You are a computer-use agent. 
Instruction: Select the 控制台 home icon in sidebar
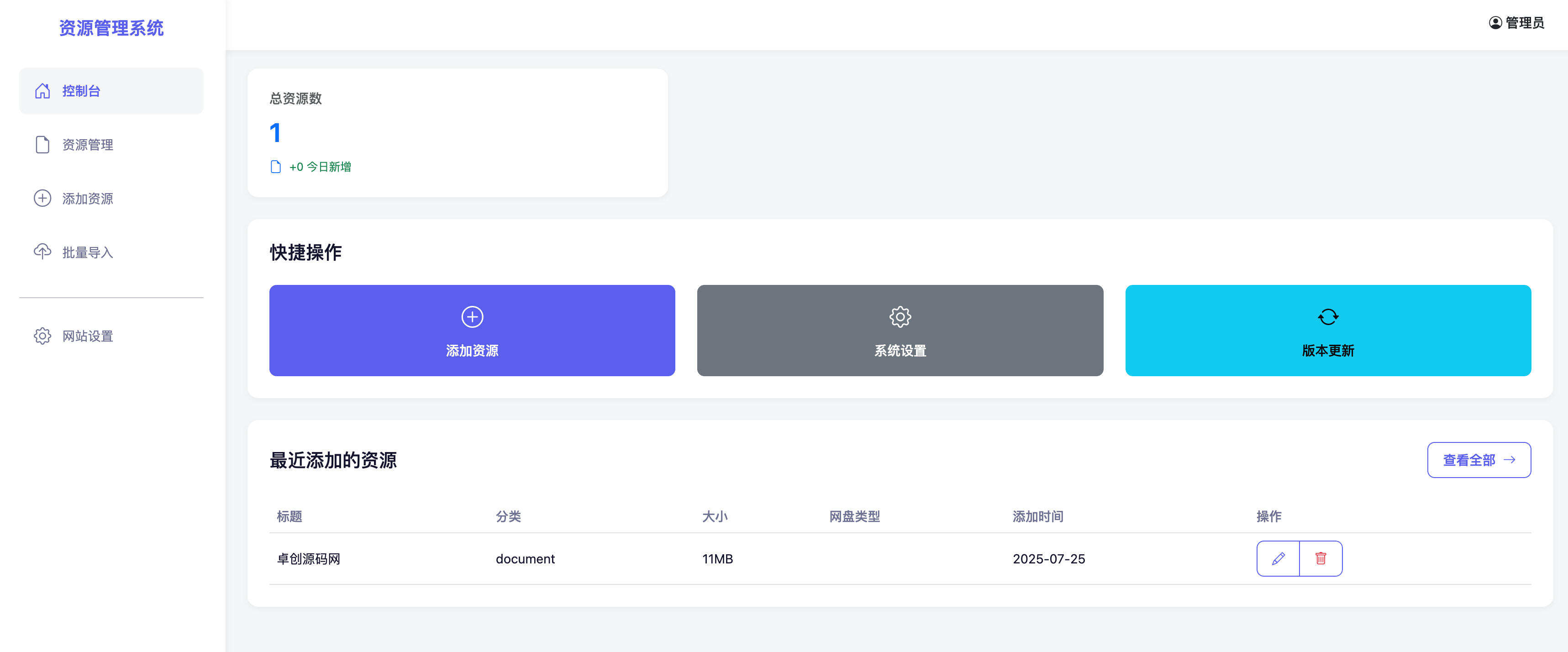coord(42,91)
